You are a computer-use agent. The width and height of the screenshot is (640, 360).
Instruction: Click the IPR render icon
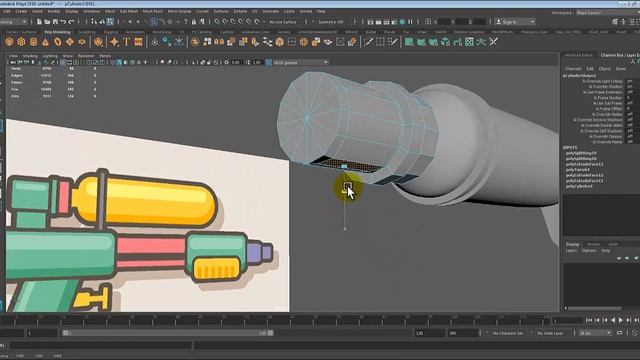point(386,22)
